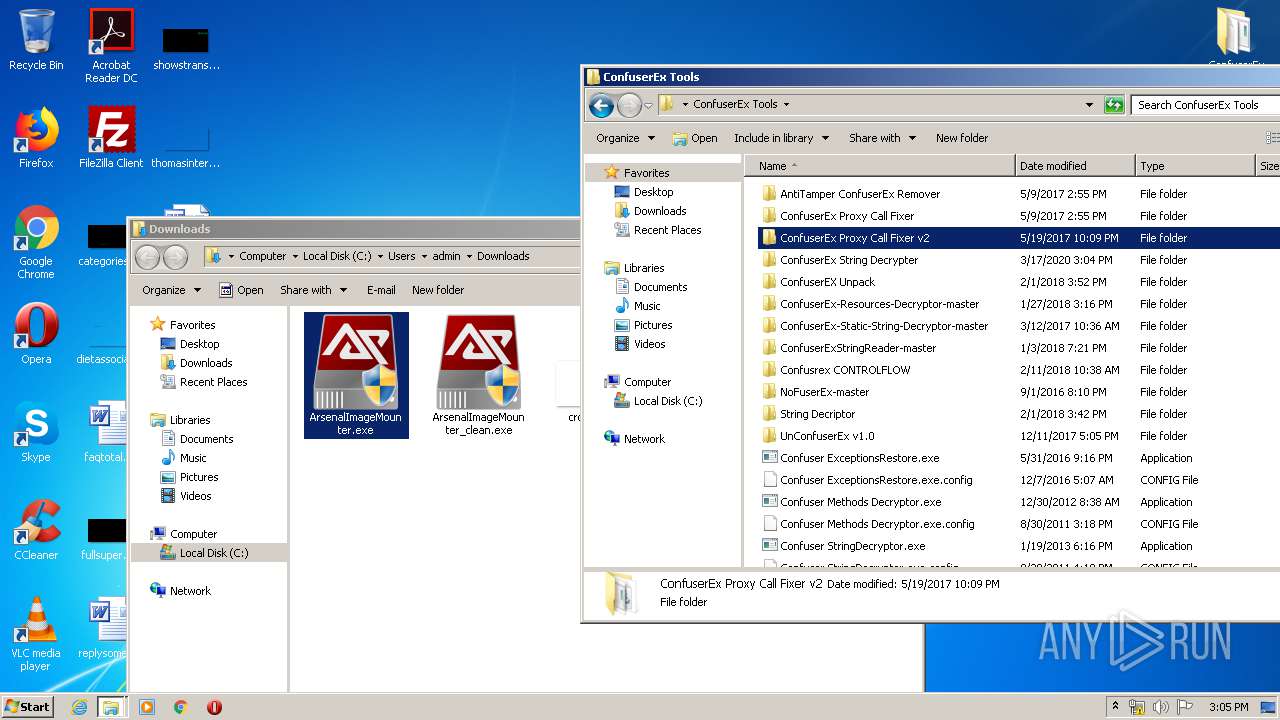Select Pictures in the Downloads window pane
This screenshot has height=720, width=1280.
coord(189,477)
